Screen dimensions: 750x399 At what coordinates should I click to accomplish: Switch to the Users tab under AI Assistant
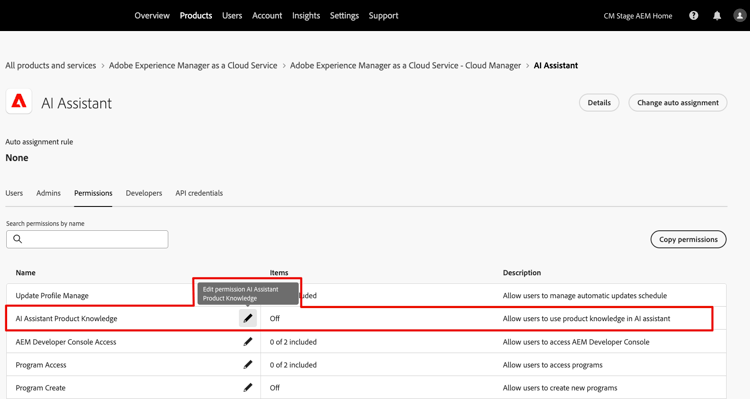click(x=14, y=193)
